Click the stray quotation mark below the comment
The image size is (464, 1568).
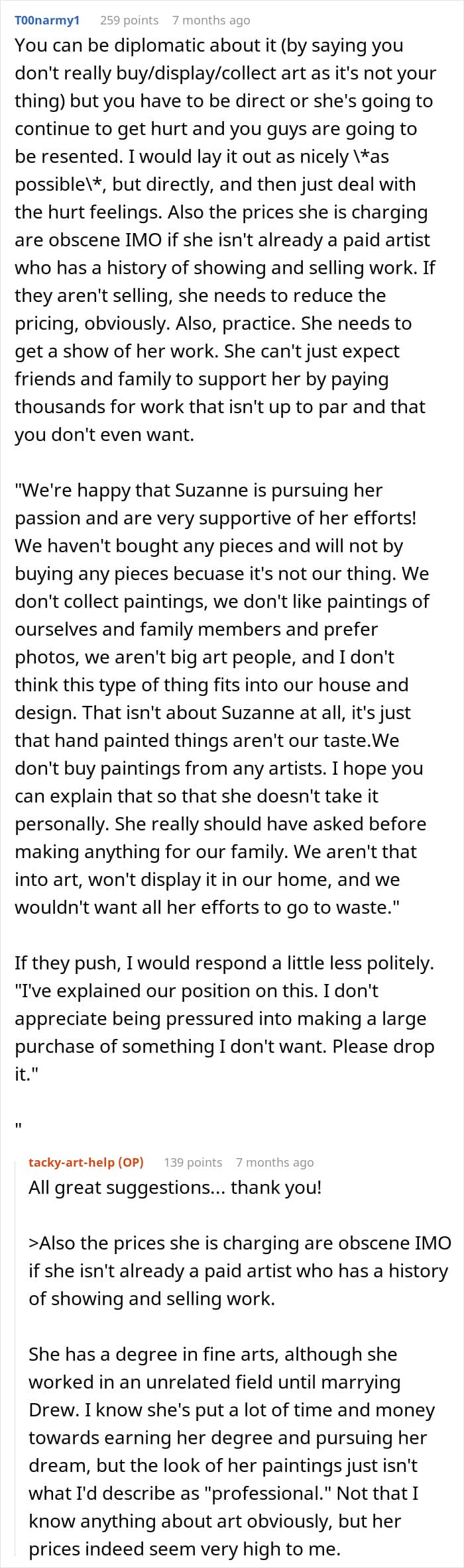coord(19,1125)
